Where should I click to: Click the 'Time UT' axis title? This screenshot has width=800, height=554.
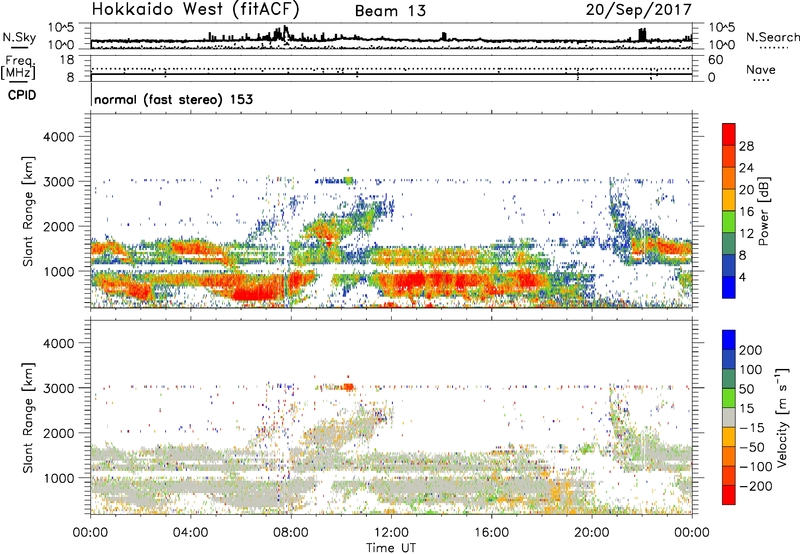[391, 547]
